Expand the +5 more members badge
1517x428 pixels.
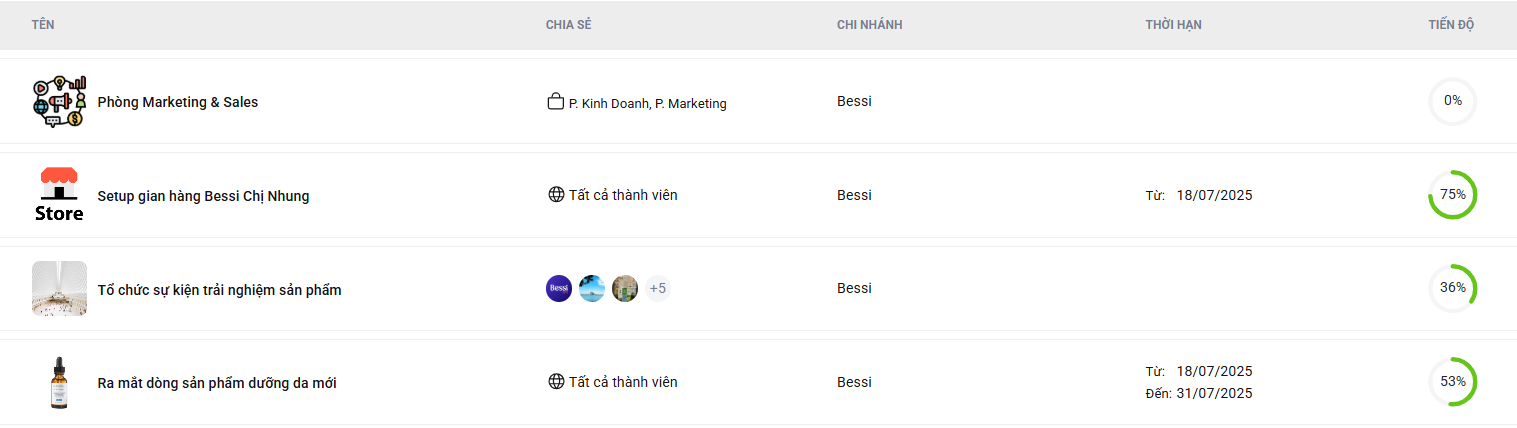point(658,289)
